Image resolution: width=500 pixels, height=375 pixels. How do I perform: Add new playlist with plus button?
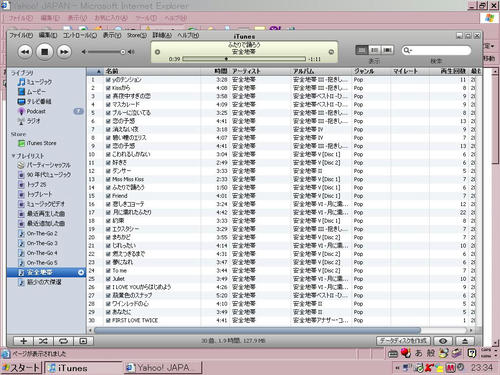tap(23, 341)
